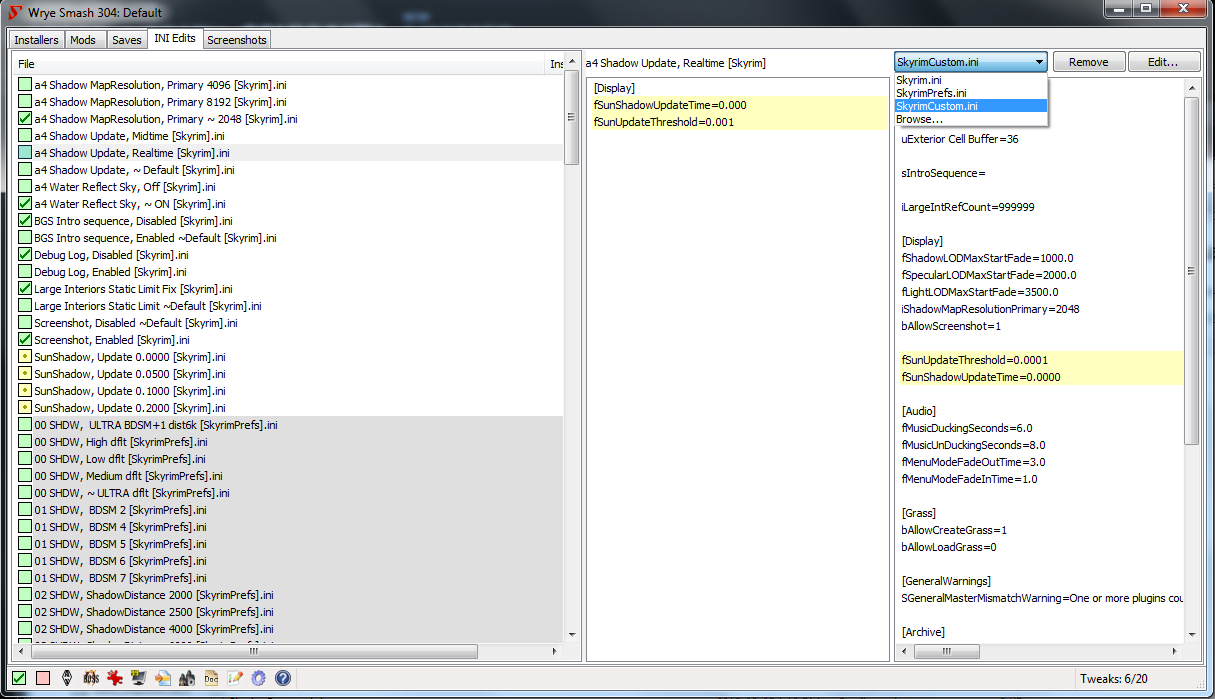
Task: Select SunShadow, Update 0.0000 row
Action: [289, 357]
